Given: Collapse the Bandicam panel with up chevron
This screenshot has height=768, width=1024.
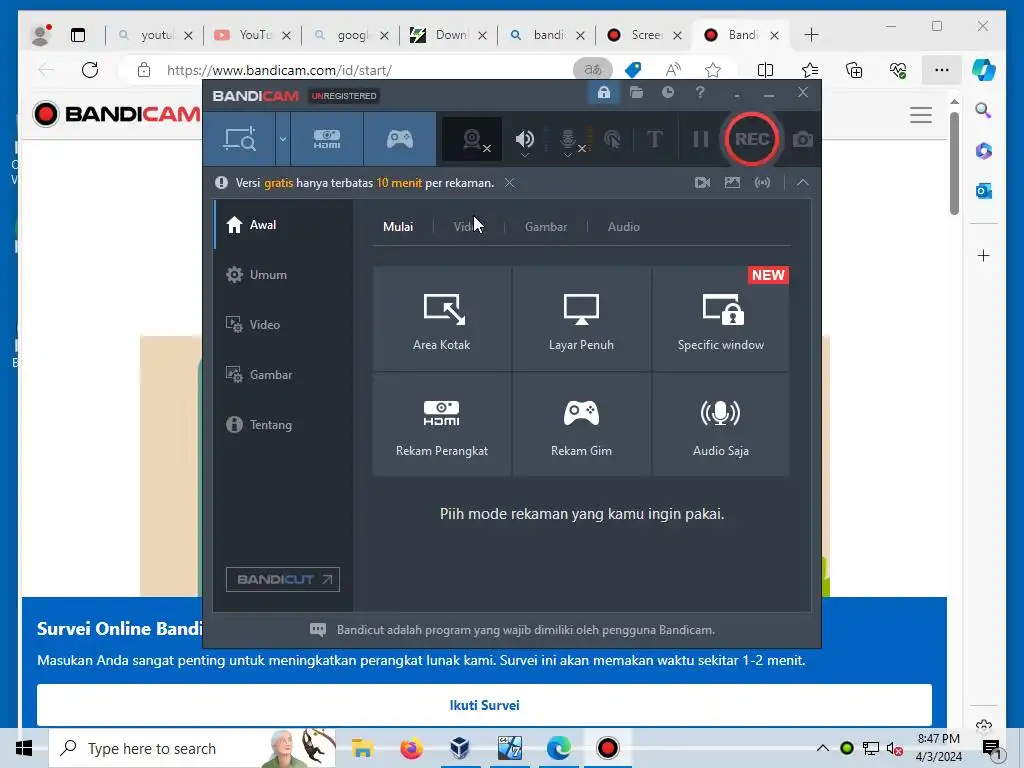Looking at the screenshot, I should (803, 183).
